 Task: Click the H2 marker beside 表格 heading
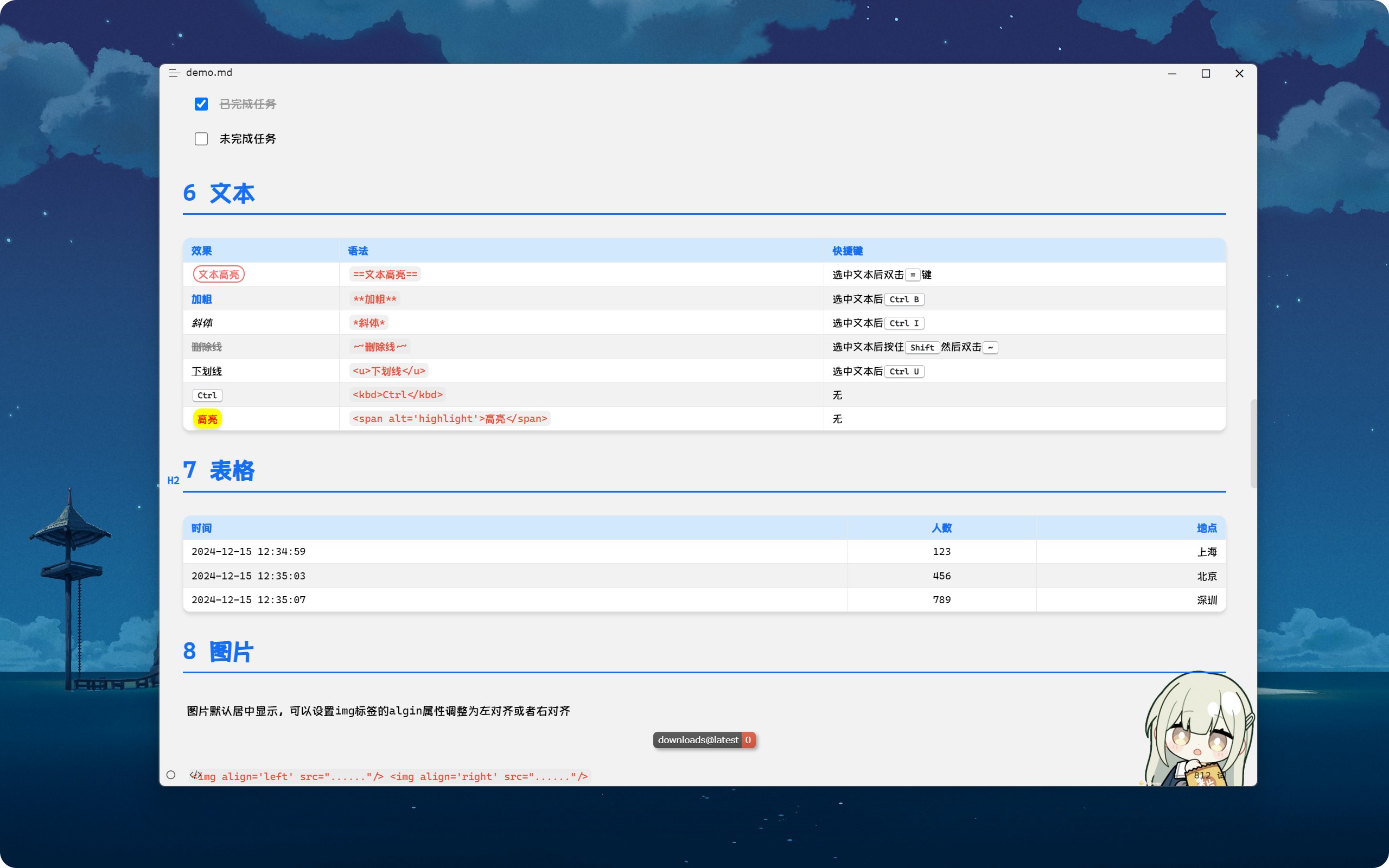pos(173,481)
